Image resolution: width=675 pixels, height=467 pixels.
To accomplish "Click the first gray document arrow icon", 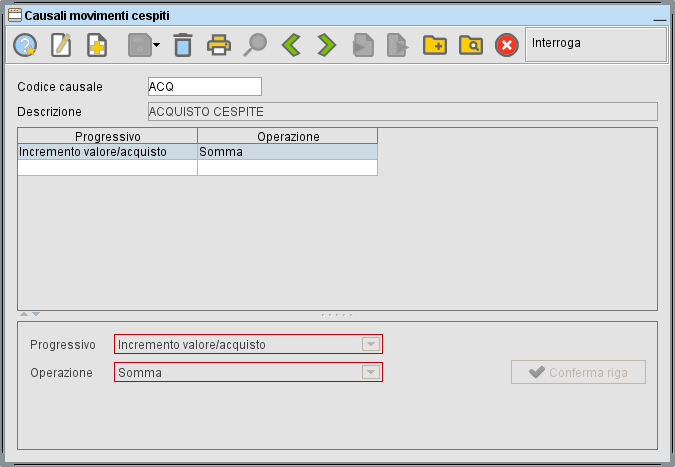I will click(363, 45).
